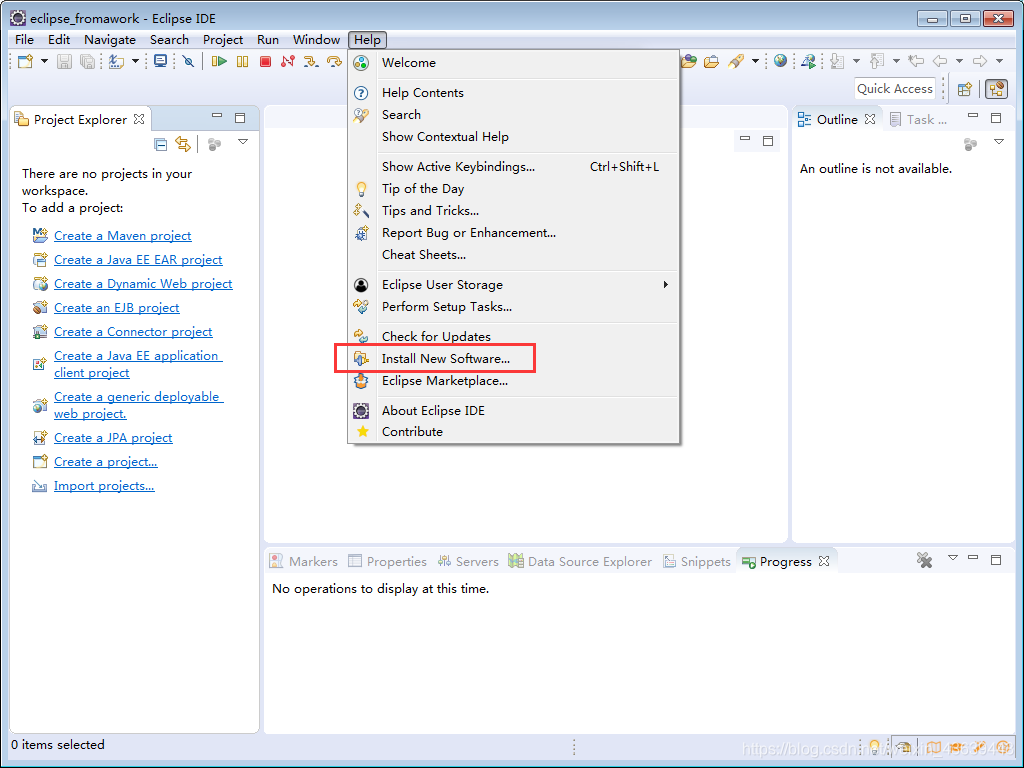Click the Import projects... link
Image resolution: width=1024 pixels, height=768 pixels.
coord(104,486)
